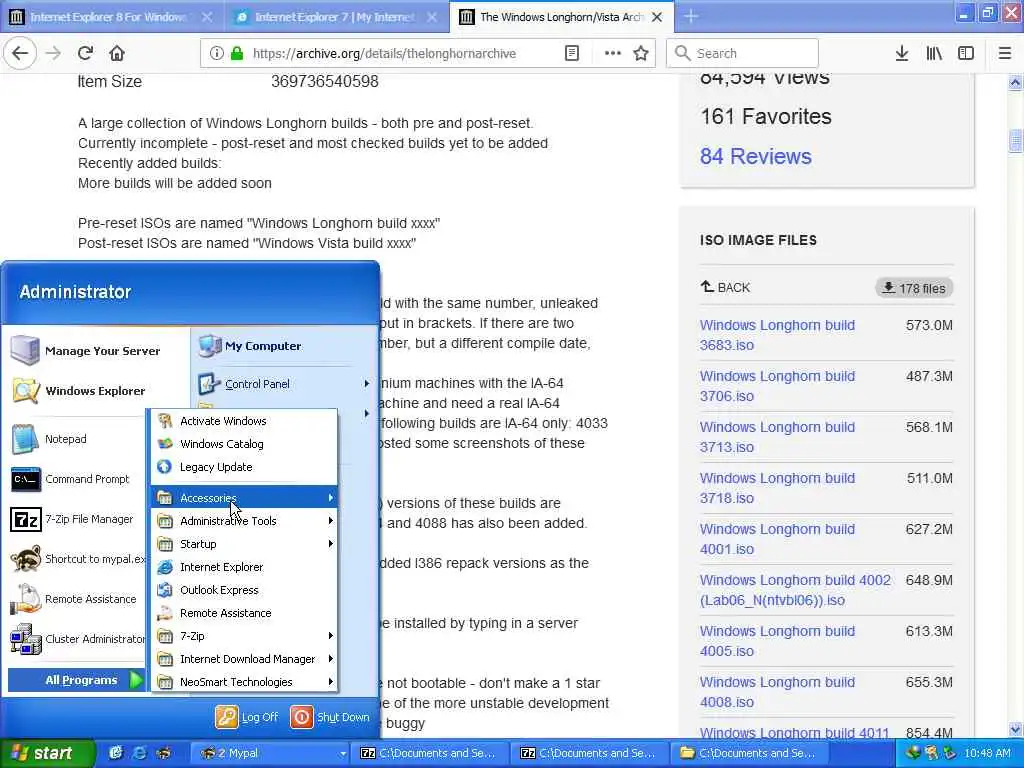Toggle reader view in address bar

tap(571, 54)
